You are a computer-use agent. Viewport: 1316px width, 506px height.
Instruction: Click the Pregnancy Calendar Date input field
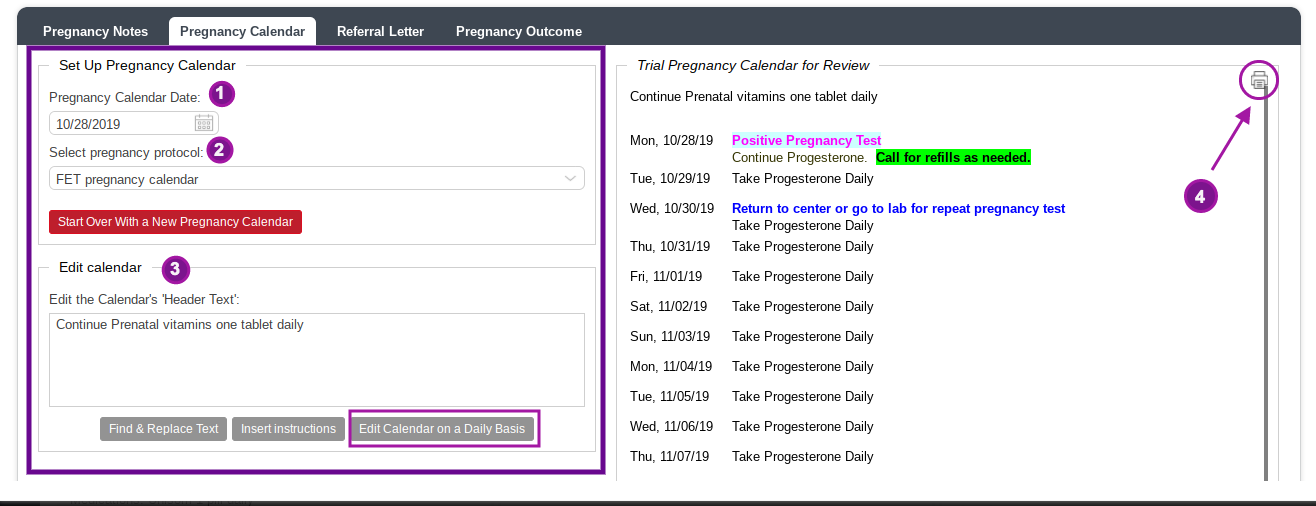click(120, 124)
